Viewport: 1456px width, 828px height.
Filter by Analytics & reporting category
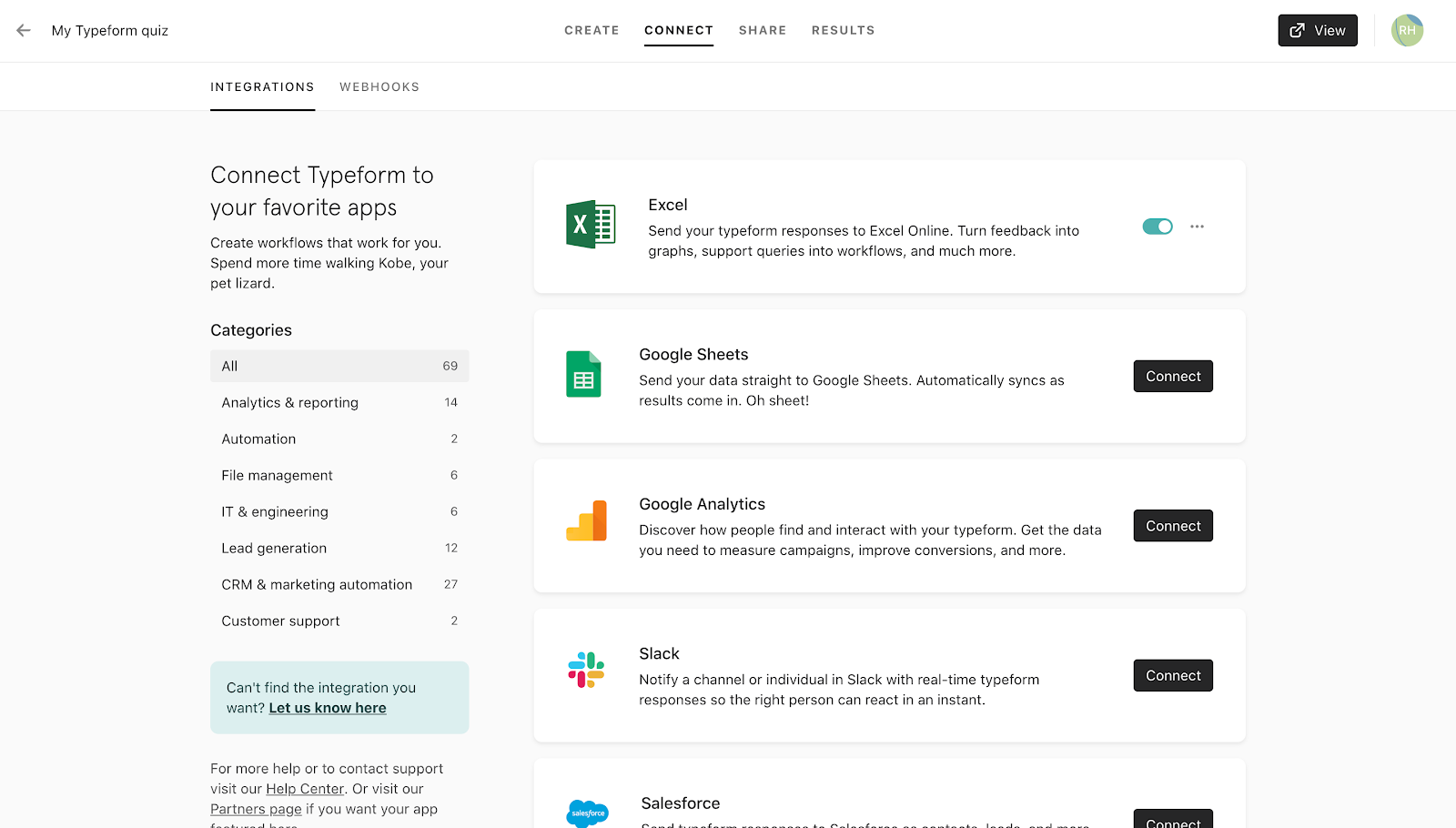(x=339, y=402)
